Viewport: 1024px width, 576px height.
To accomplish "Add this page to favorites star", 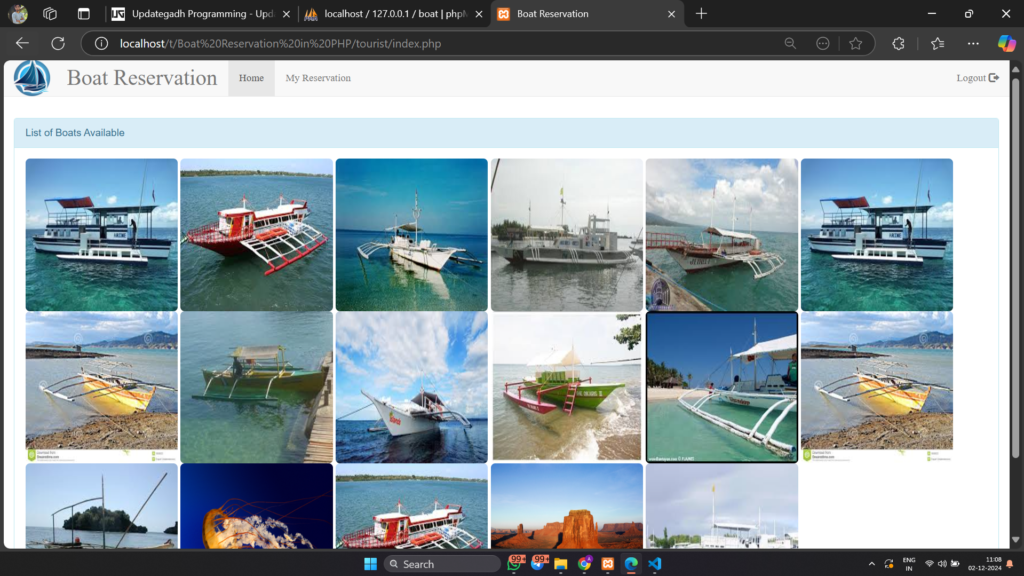I will tap(856, 44).
